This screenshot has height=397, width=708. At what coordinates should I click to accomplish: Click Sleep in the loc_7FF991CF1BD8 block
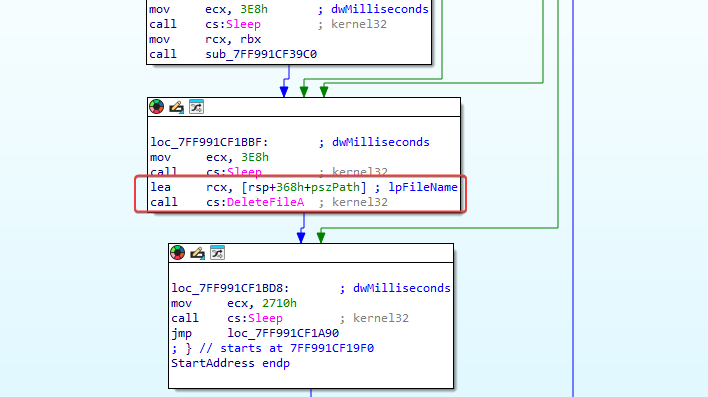(266, 318)
